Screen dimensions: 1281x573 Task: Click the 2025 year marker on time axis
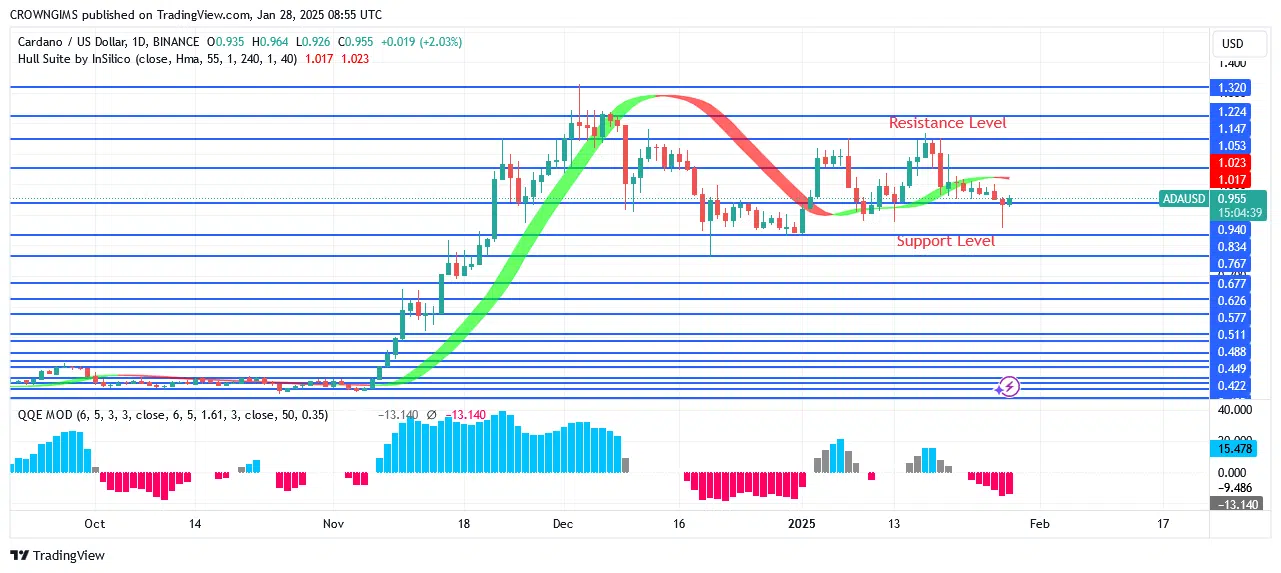802,523
